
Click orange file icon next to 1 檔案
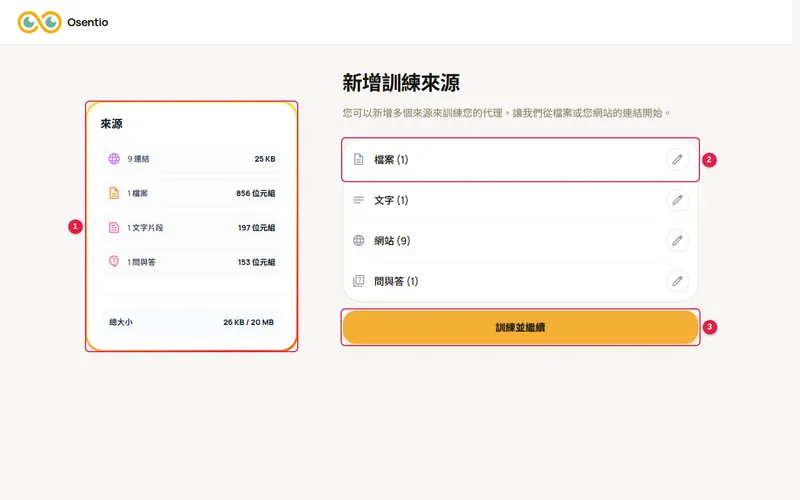(x=114, y=193)
